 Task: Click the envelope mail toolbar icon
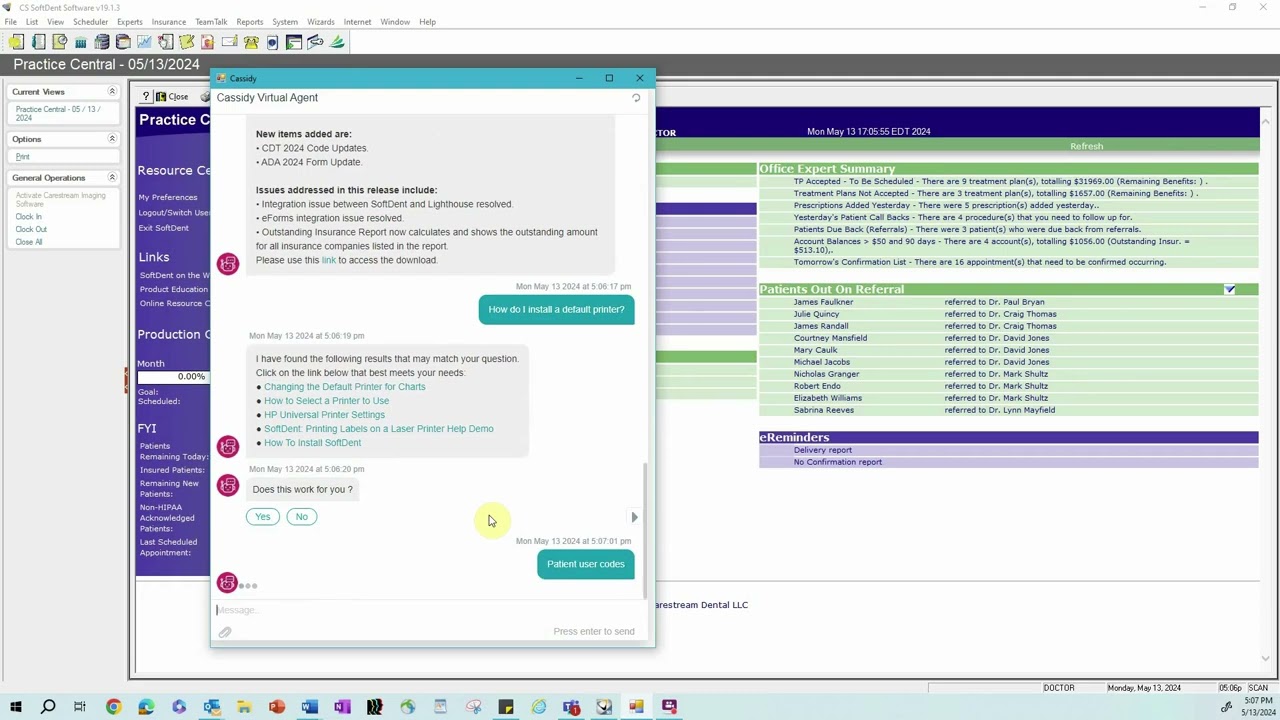(x=229, y=42)
